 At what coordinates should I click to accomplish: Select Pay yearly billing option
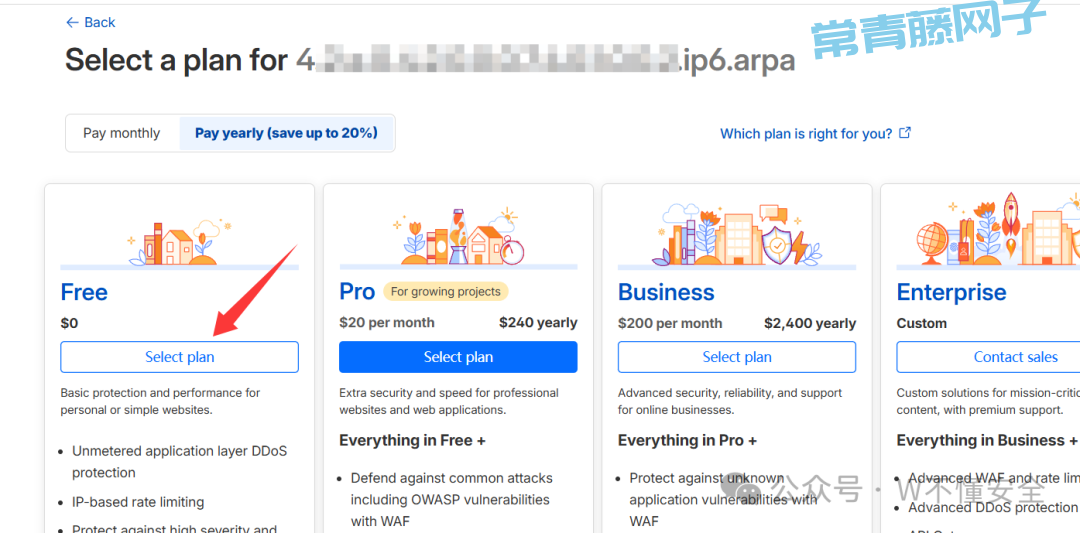point(286,133)
